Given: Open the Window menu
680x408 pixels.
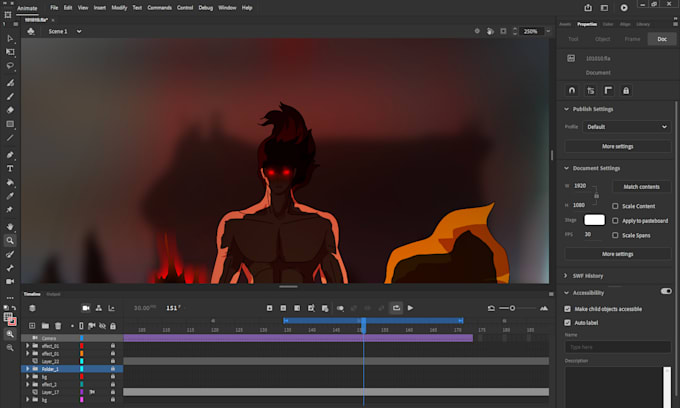Looking at the screenshot, I should (x=227, y=8).
